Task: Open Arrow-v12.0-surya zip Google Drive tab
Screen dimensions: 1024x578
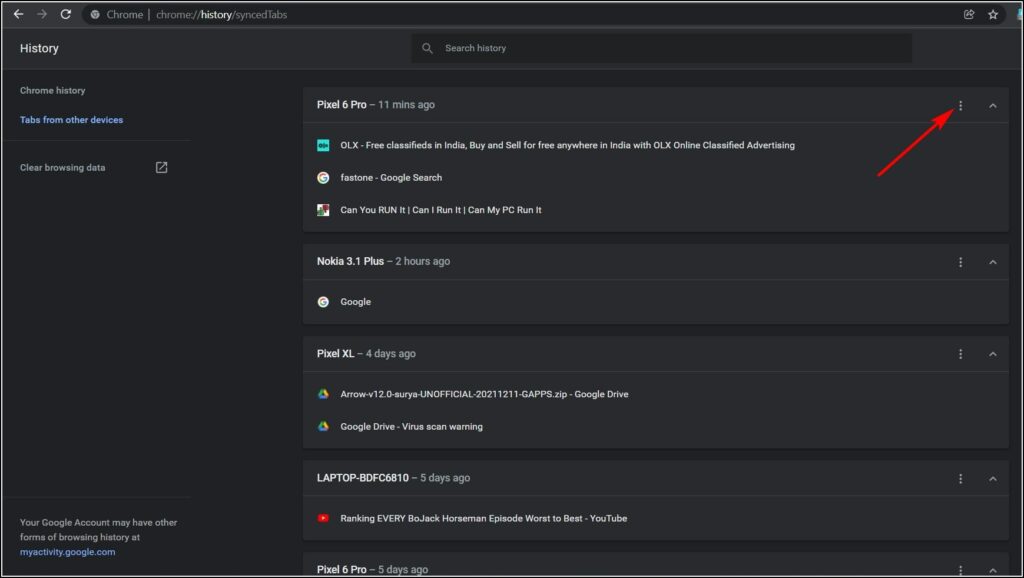Action: (x=484, y=394)
